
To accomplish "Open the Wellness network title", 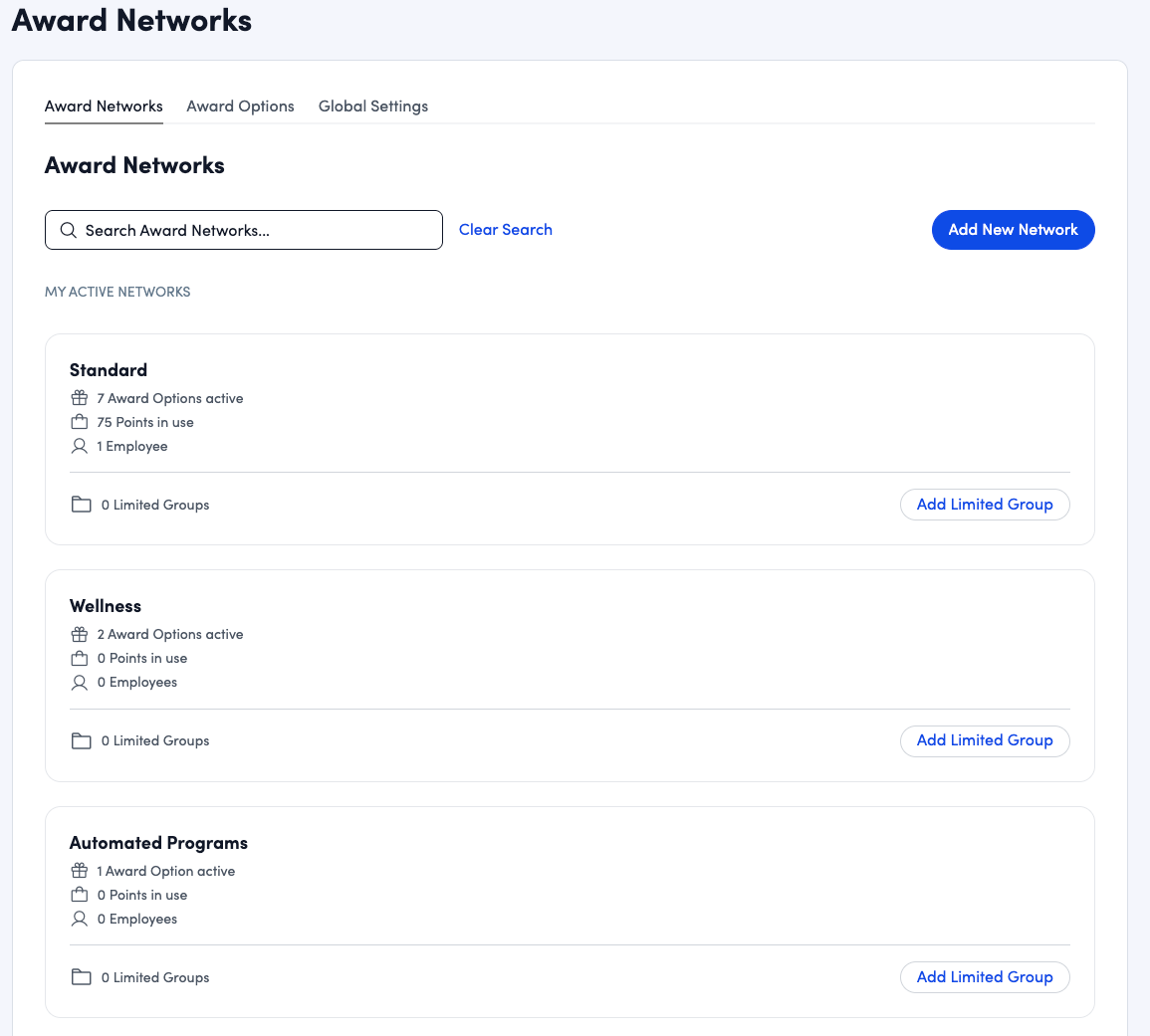I will [106, 606].
